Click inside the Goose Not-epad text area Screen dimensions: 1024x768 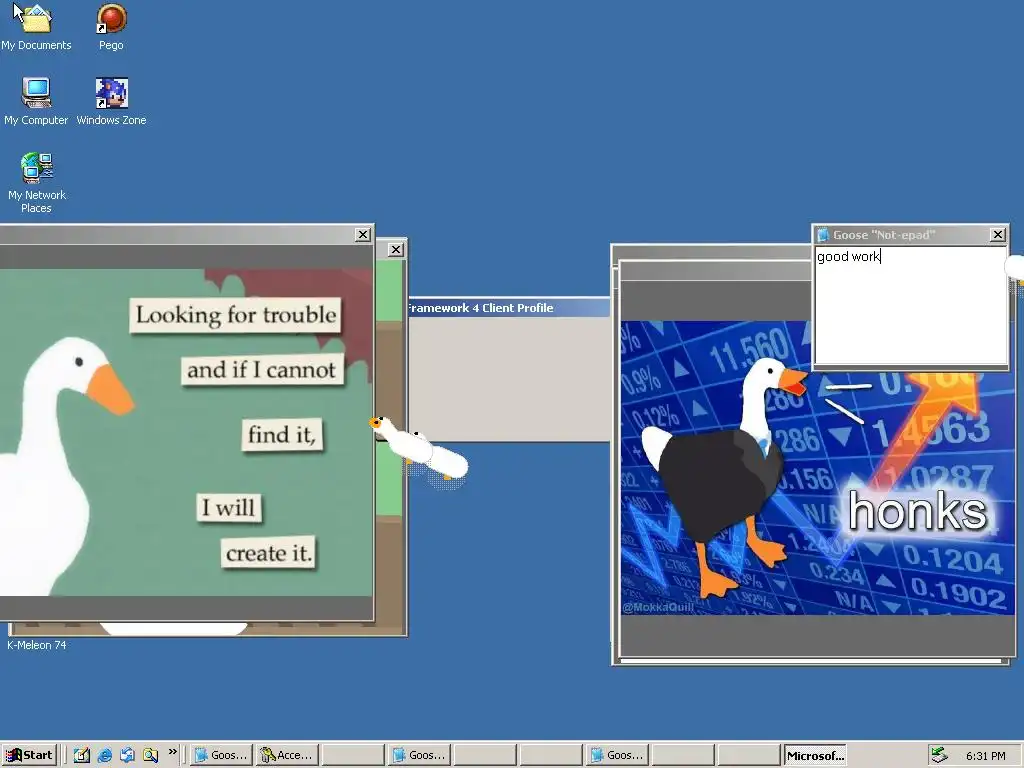910,305
